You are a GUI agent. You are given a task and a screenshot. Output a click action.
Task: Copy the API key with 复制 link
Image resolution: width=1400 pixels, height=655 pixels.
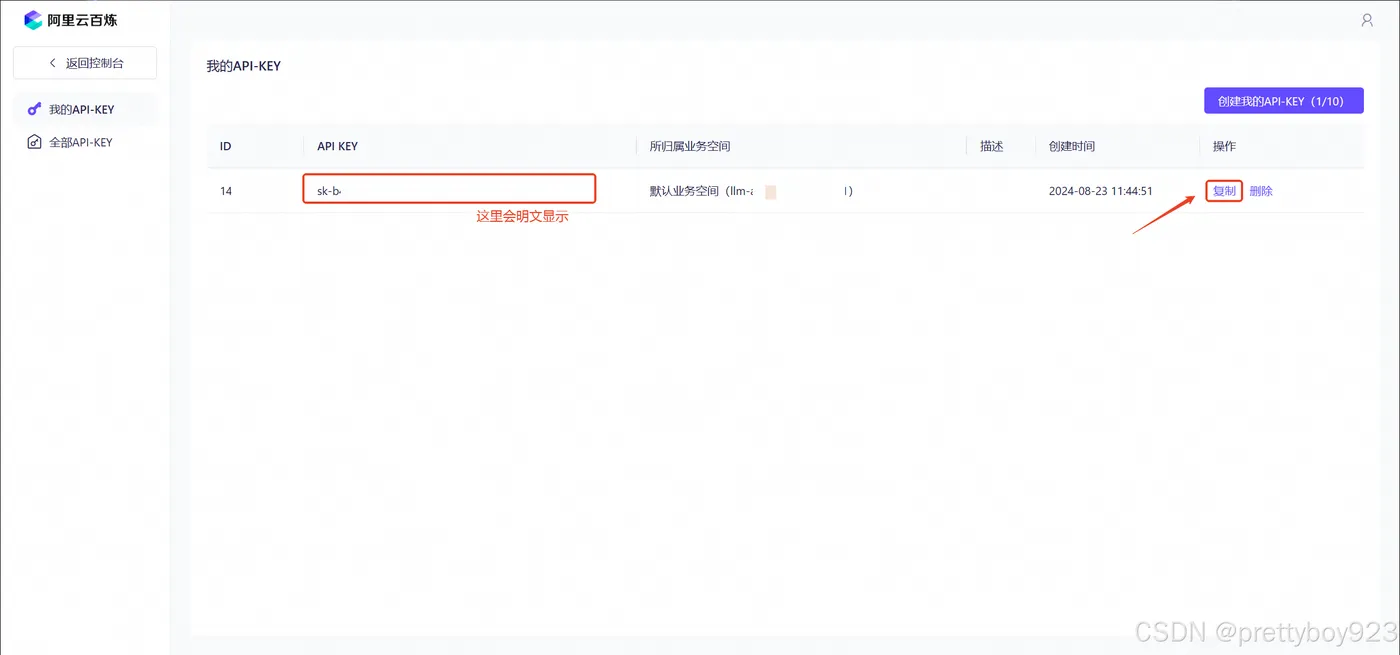coord(1224,191)
